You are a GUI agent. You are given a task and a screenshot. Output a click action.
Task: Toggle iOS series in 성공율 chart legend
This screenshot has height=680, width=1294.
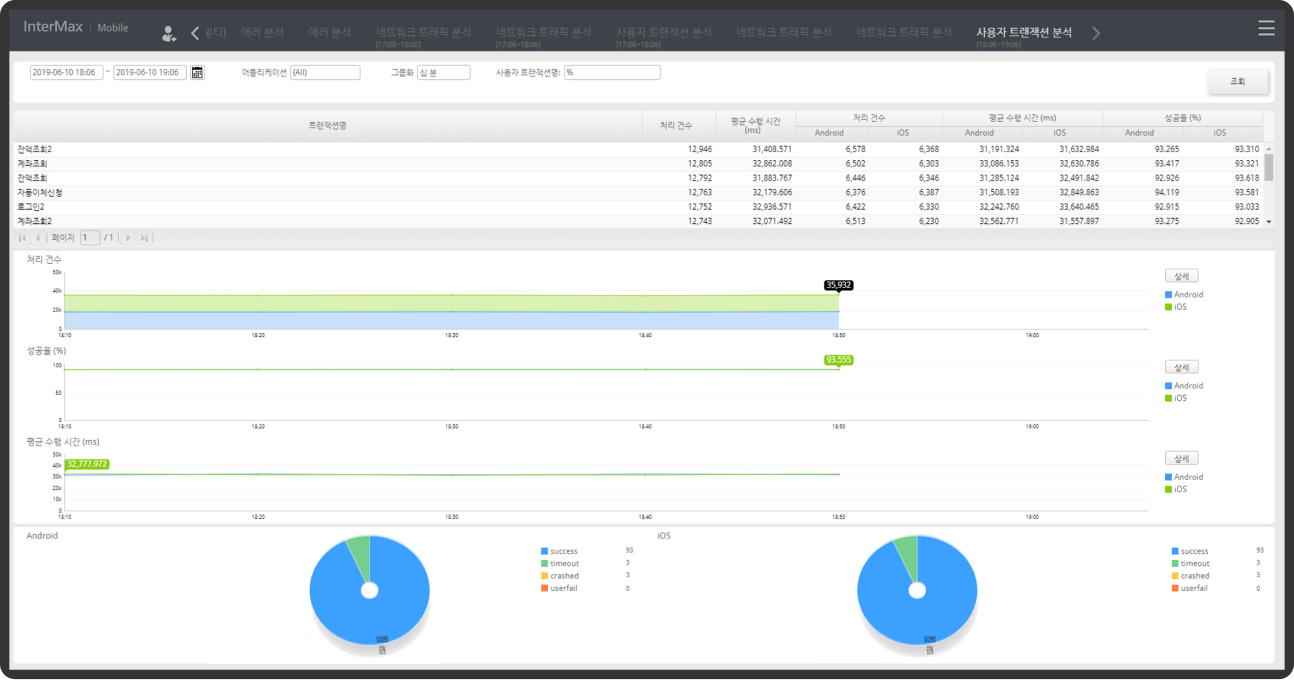(1180, 398)
